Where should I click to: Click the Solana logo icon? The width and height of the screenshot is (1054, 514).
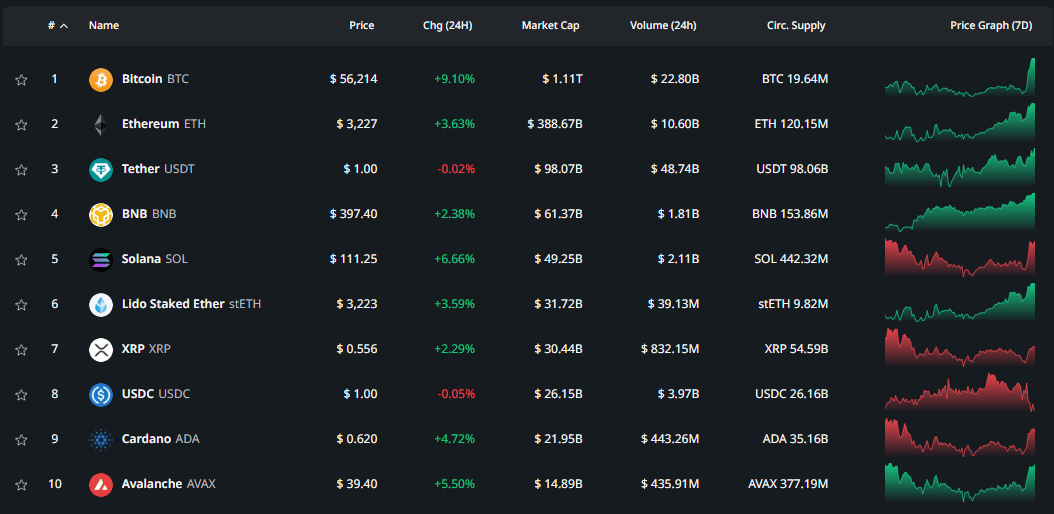pyautogui.click(x=101, y=259)
